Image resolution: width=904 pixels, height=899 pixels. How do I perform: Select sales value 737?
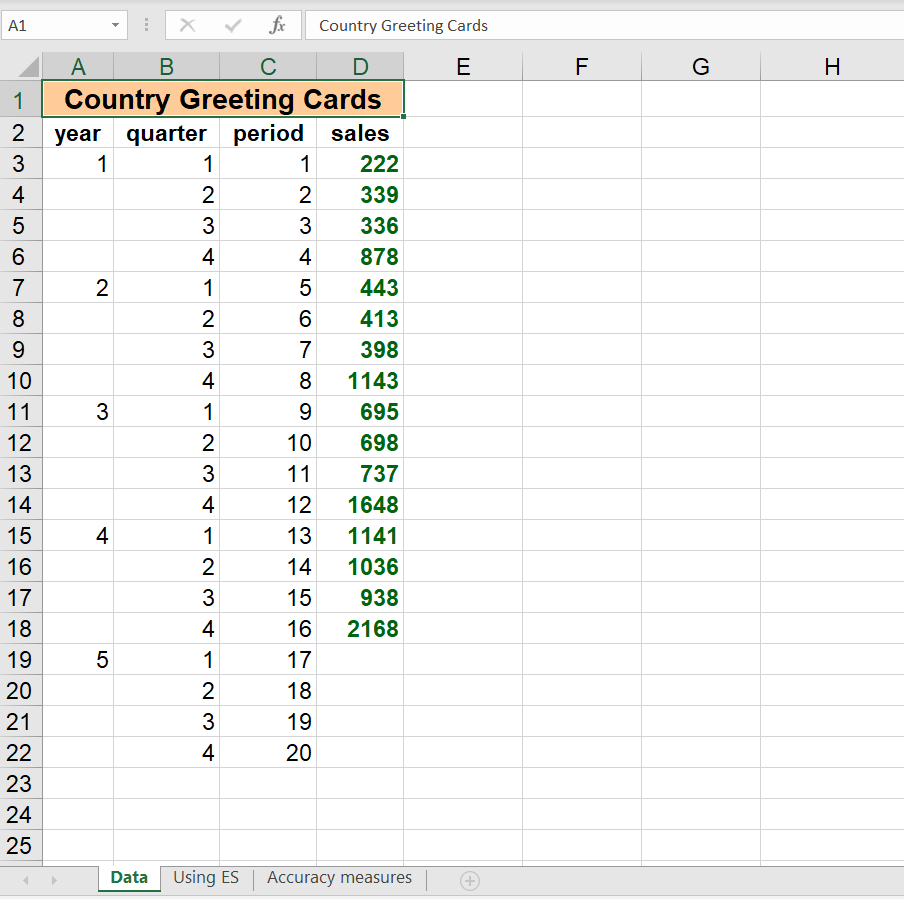(360, 473)
